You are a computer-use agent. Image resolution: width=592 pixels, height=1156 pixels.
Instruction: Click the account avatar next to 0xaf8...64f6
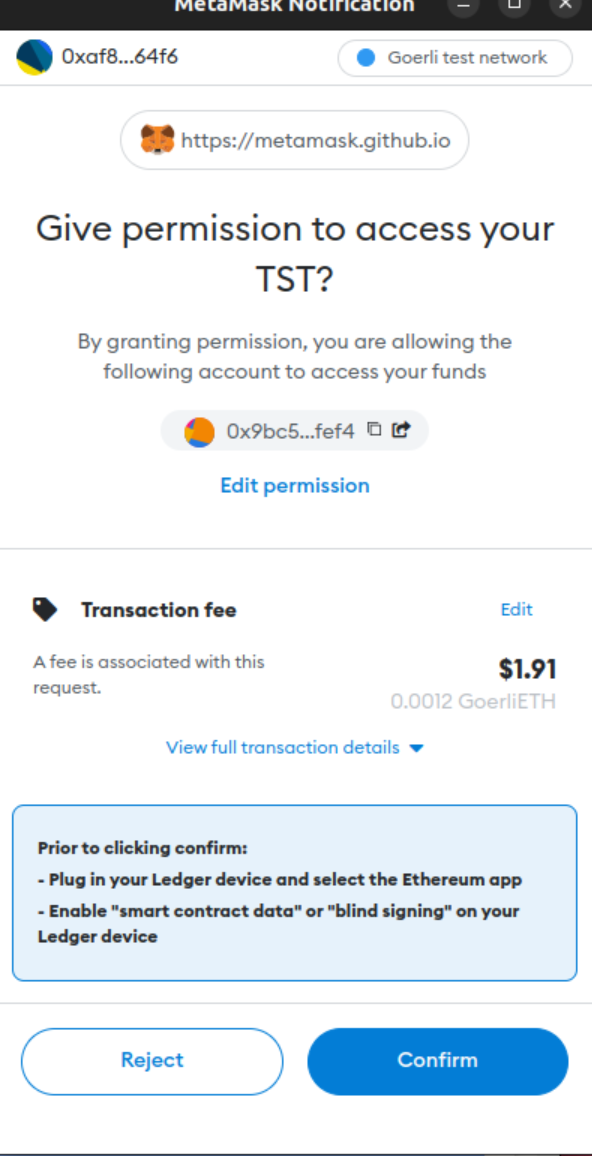click(x=33, y=57)
